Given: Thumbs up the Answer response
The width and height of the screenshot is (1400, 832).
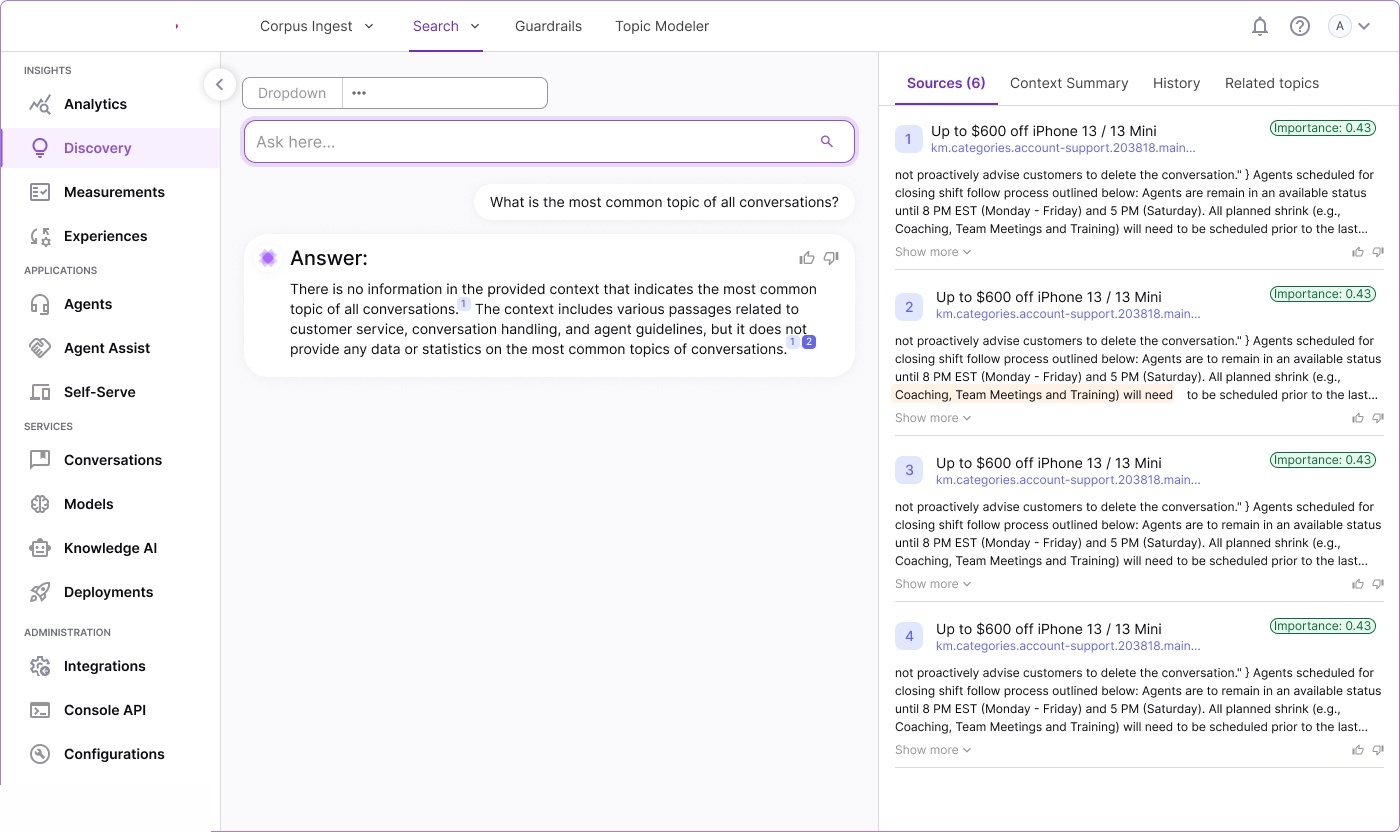Looking at the screenshot, I should 806,258.
